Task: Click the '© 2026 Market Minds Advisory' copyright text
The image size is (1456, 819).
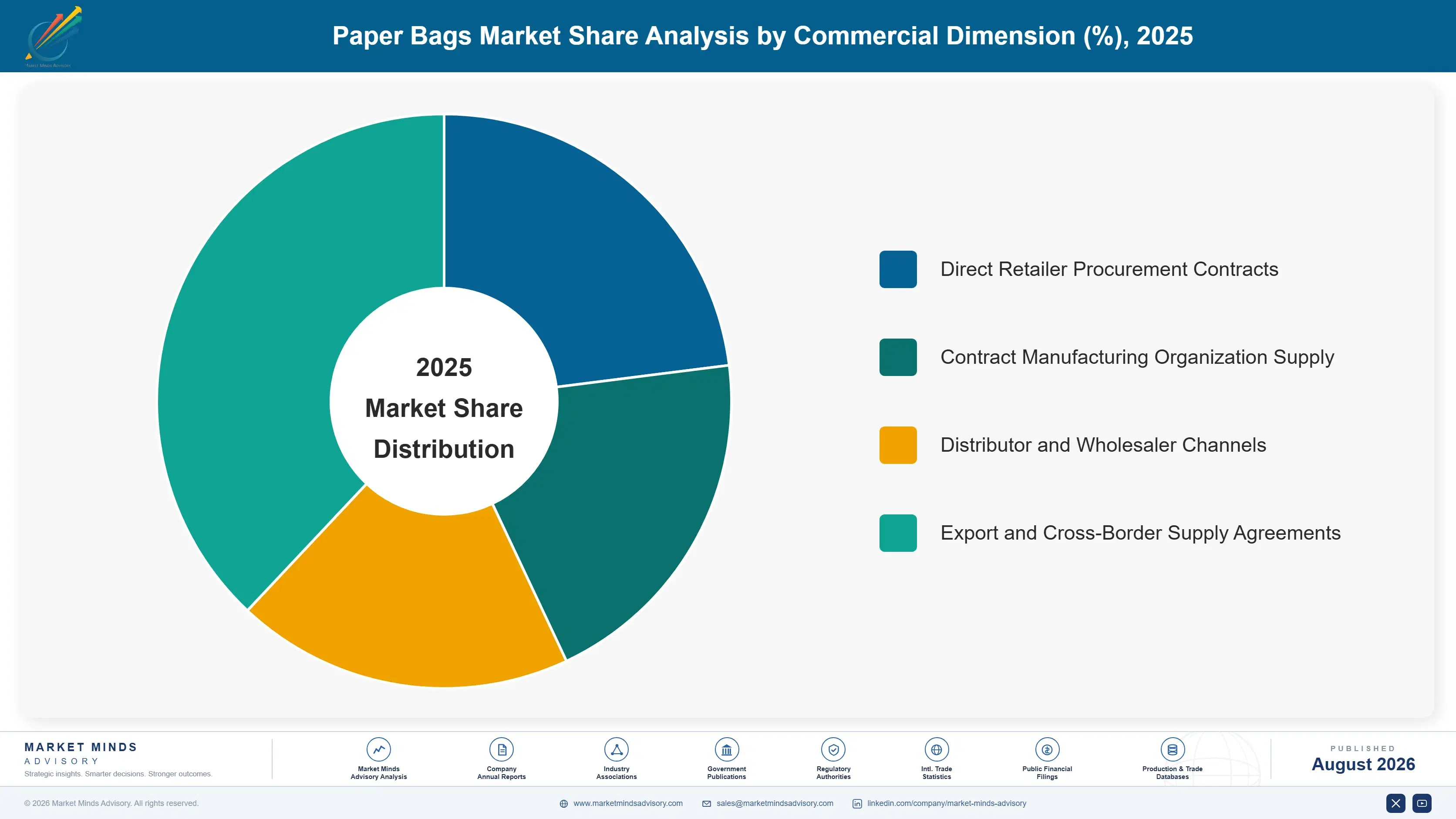Action: coord(111,803)
